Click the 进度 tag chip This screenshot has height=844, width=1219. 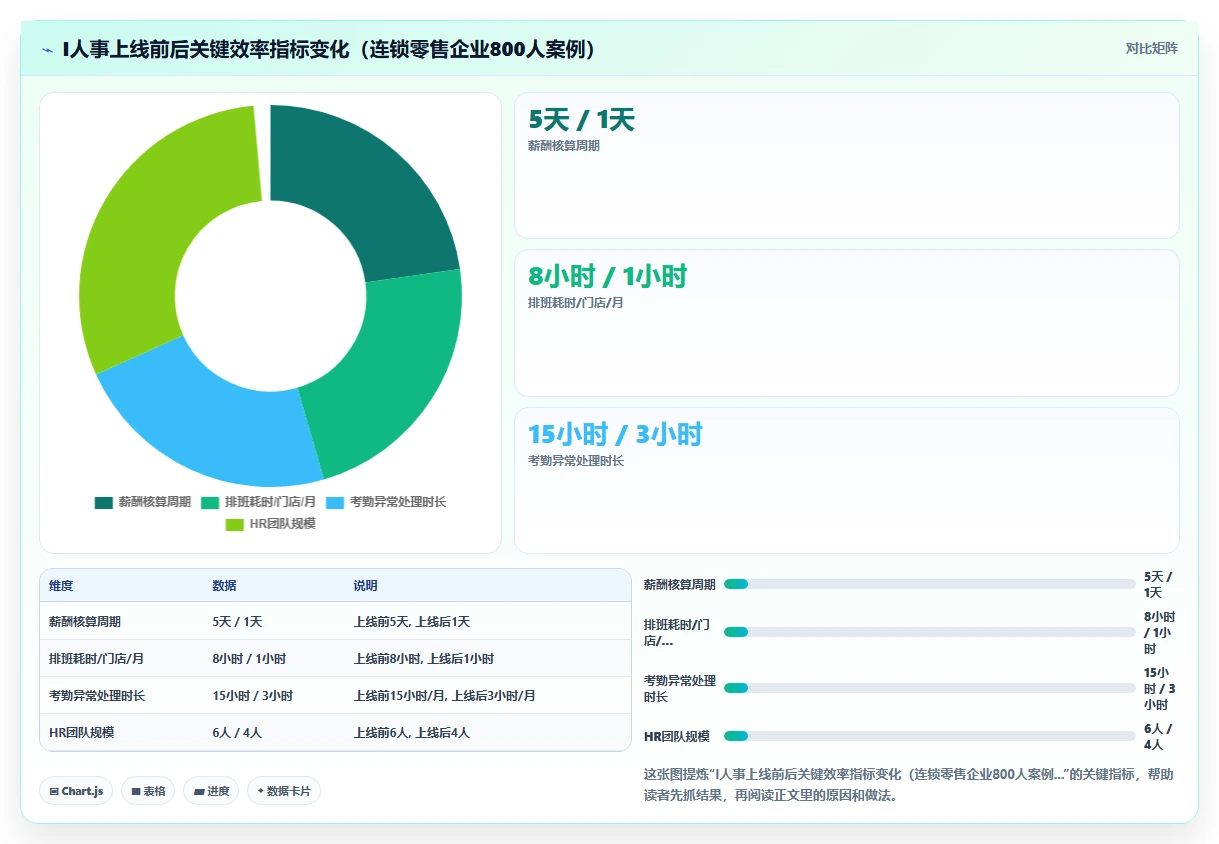211,791
